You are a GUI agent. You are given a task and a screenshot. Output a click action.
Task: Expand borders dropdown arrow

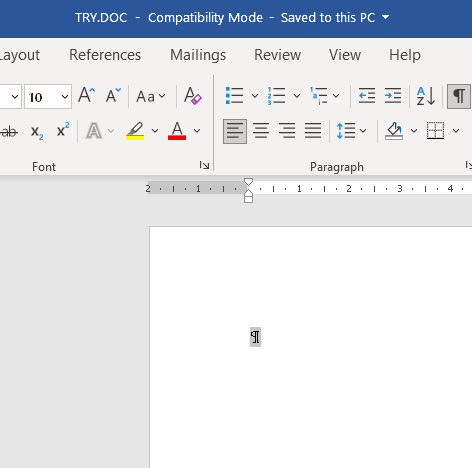pyautogui.click(x=456, y=131)
